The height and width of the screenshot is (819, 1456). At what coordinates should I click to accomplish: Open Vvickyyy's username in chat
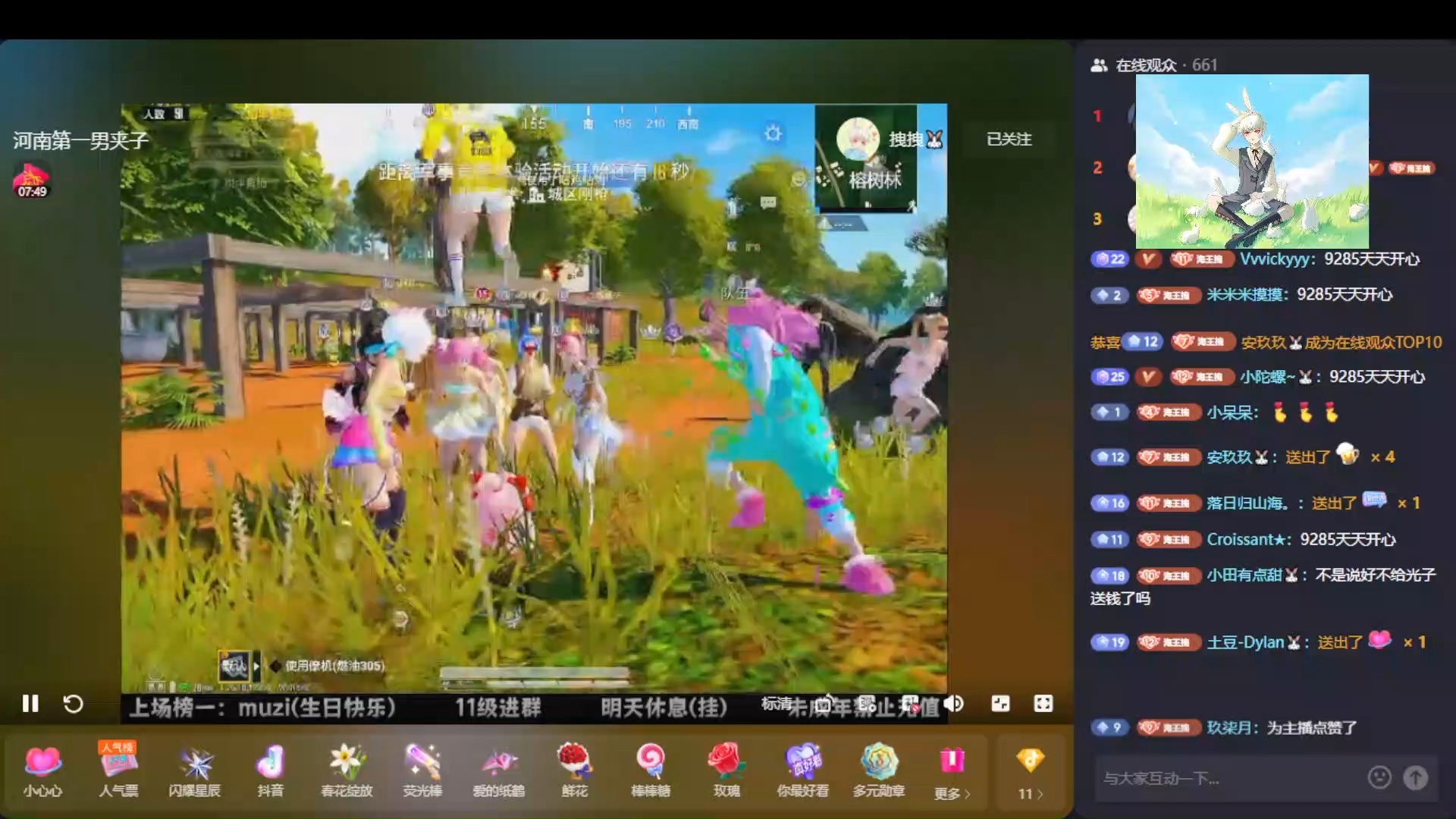click(x=1277, y=259)
